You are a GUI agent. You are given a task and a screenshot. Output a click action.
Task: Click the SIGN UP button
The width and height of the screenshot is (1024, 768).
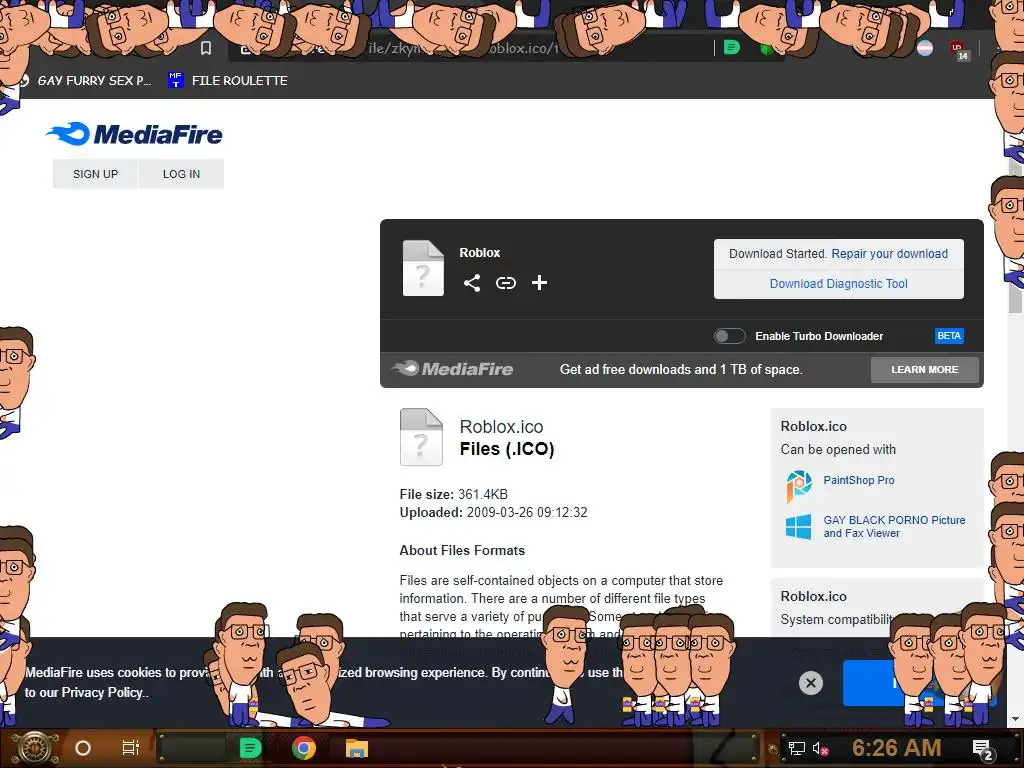(x=95, y=174)
